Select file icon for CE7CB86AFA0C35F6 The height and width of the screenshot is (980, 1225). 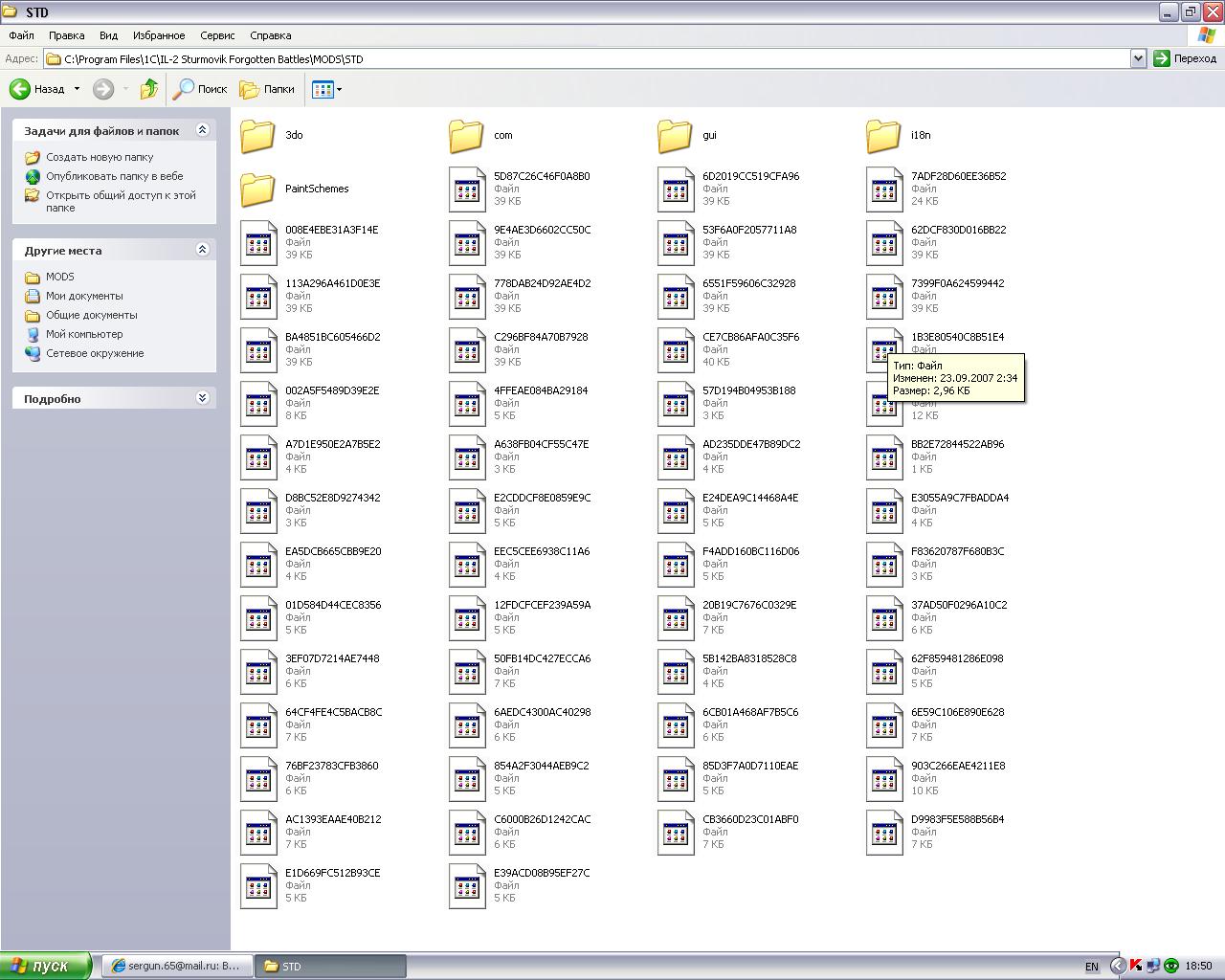(676, 350)
